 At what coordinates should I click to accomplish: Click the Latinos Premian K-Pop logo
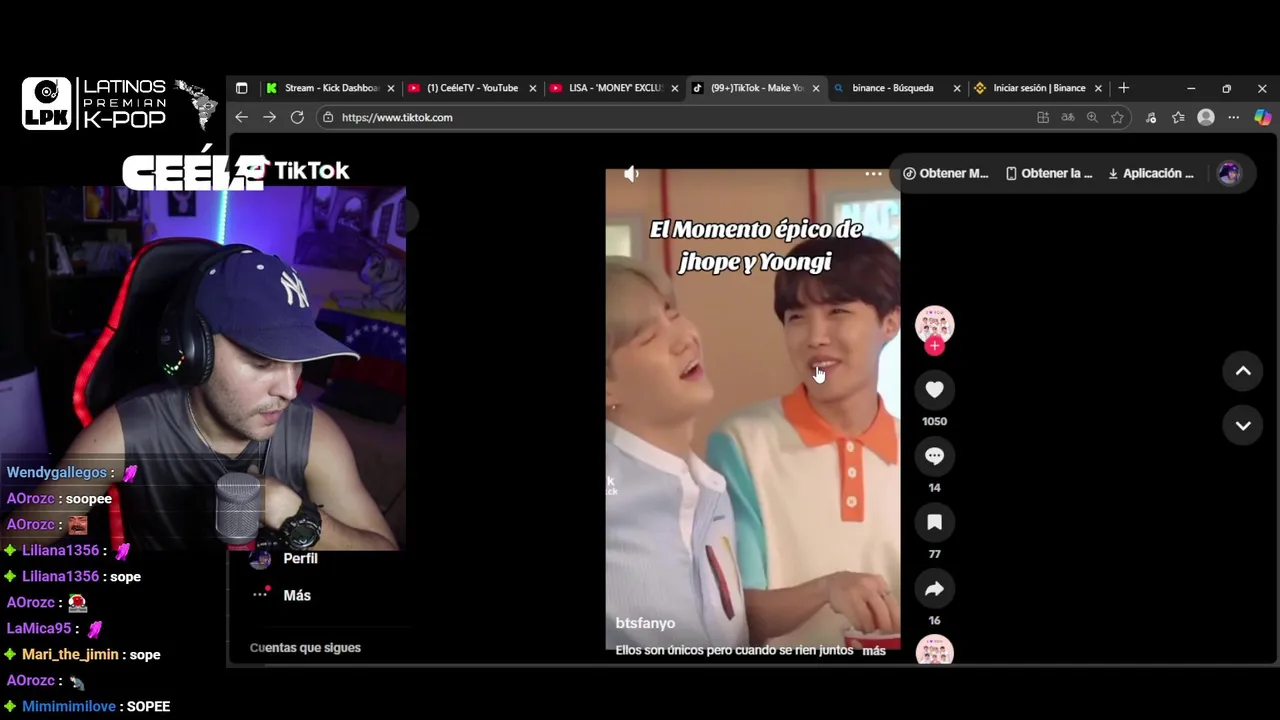pos(119,104)
